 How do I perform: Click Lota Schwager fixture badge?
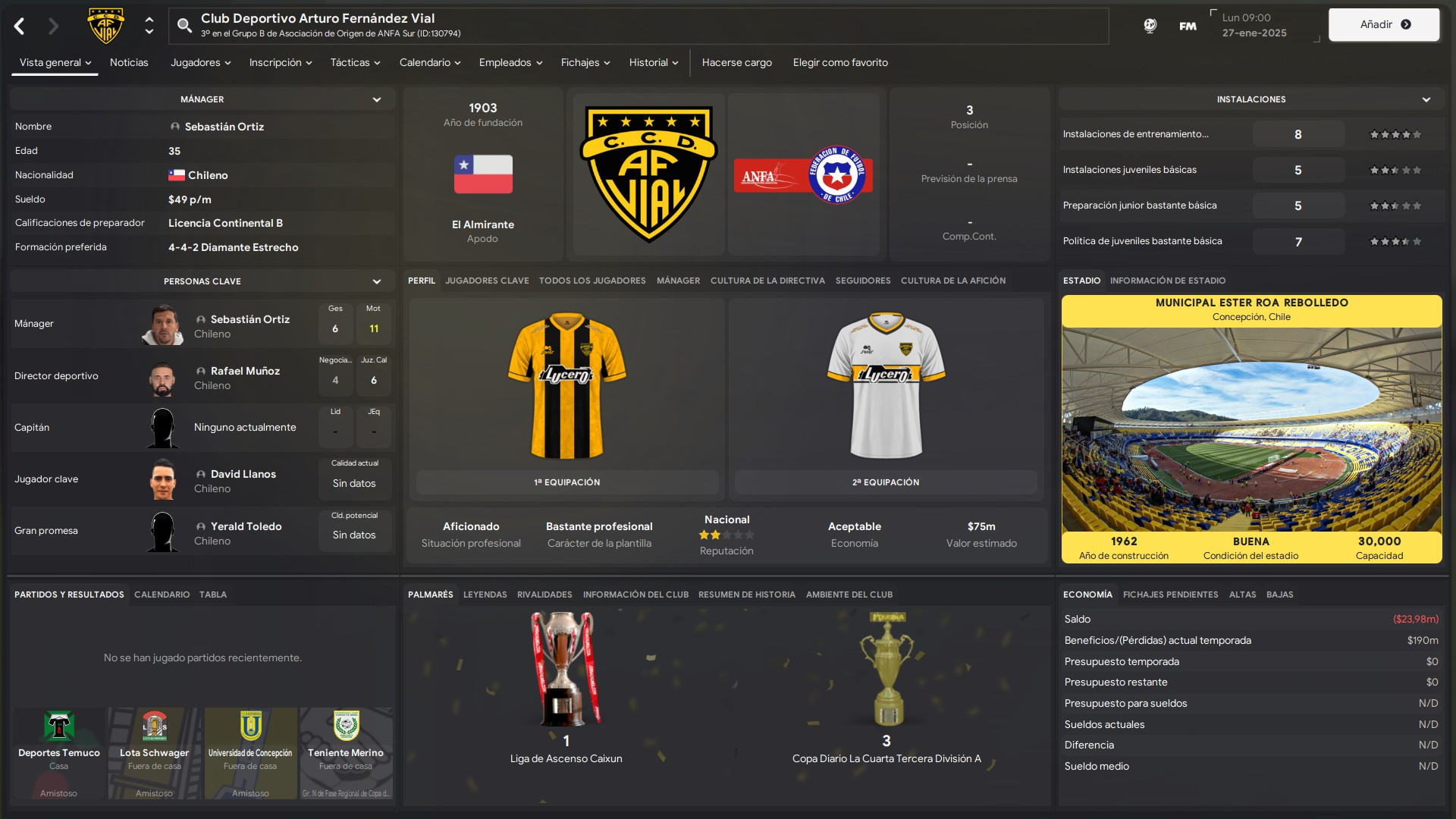tap(155, 726)
